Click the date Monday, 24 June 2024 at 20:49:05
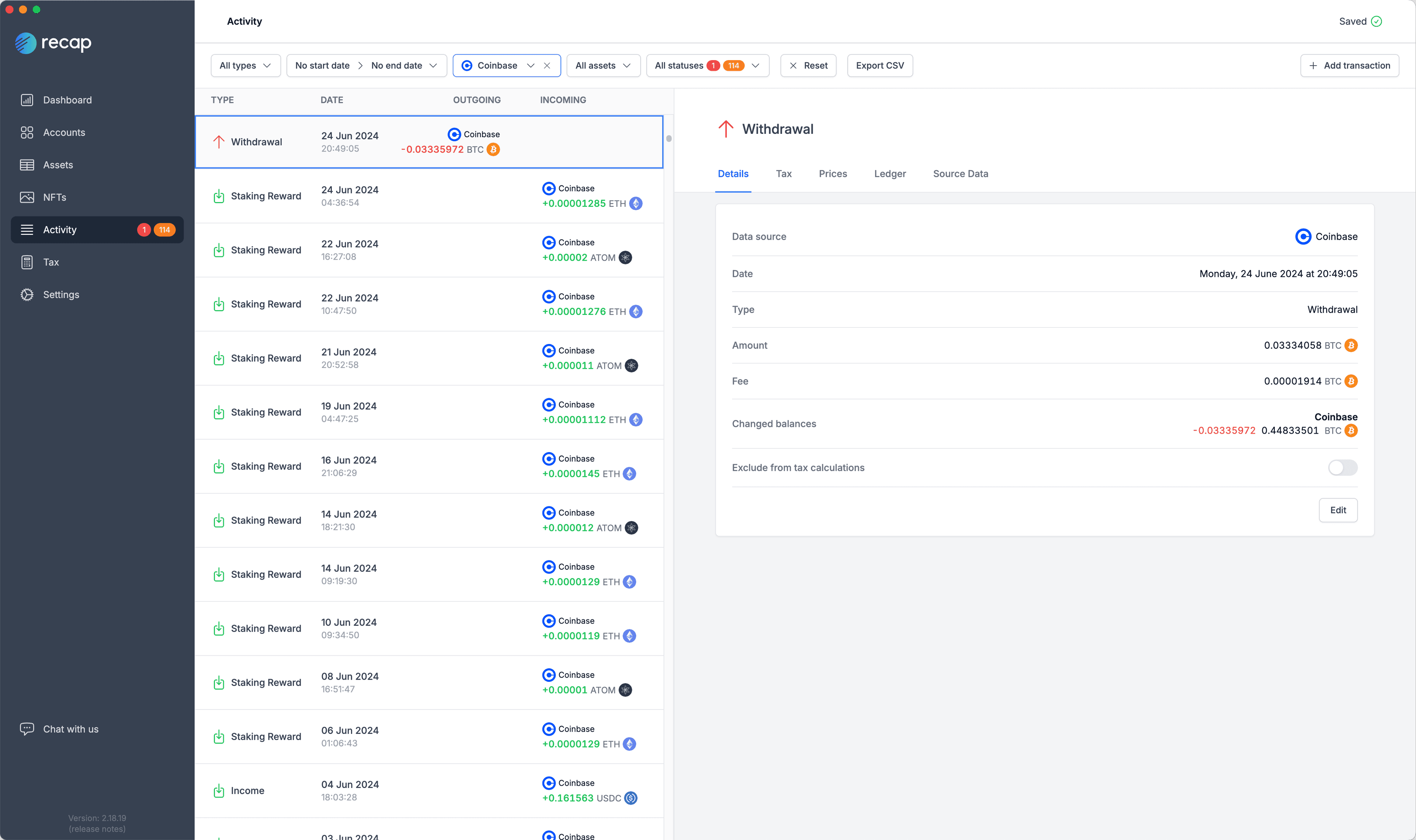 click(1278, 274)
